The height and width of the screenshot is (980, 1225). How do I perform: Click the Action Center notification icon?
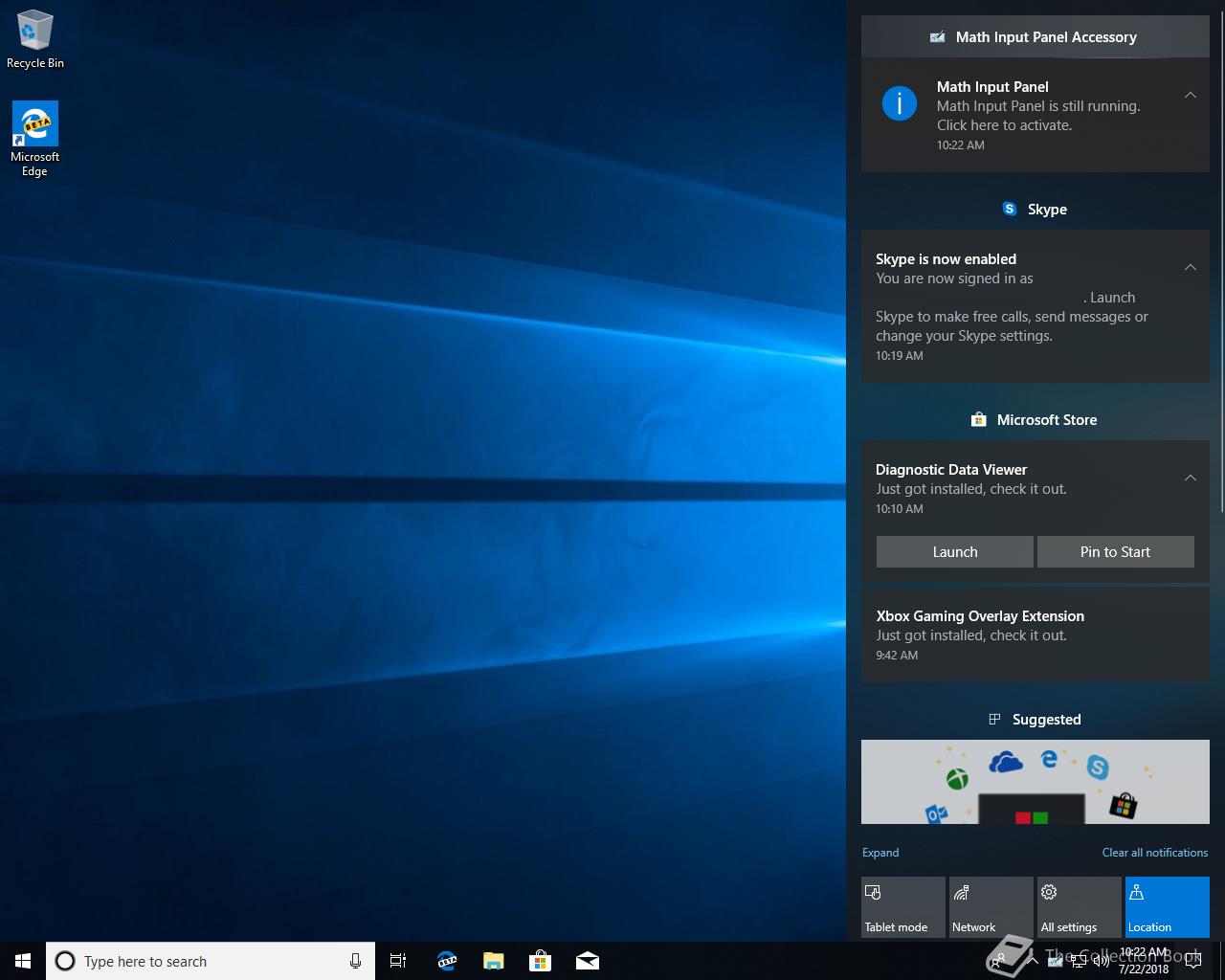(x=1193, y=961)
